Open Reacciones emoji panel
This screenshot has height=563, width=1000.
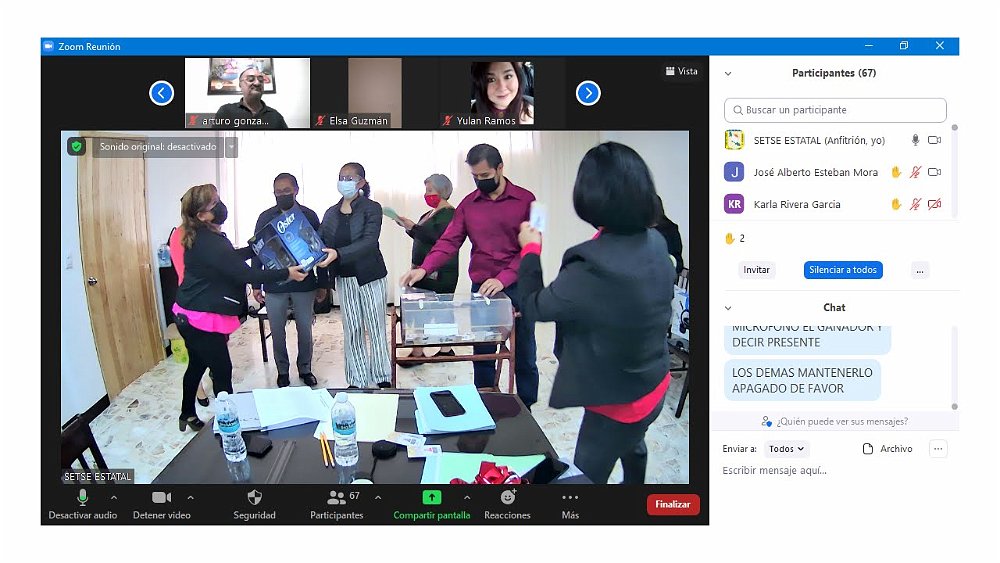pyautogui.click(x=507, y=498)
